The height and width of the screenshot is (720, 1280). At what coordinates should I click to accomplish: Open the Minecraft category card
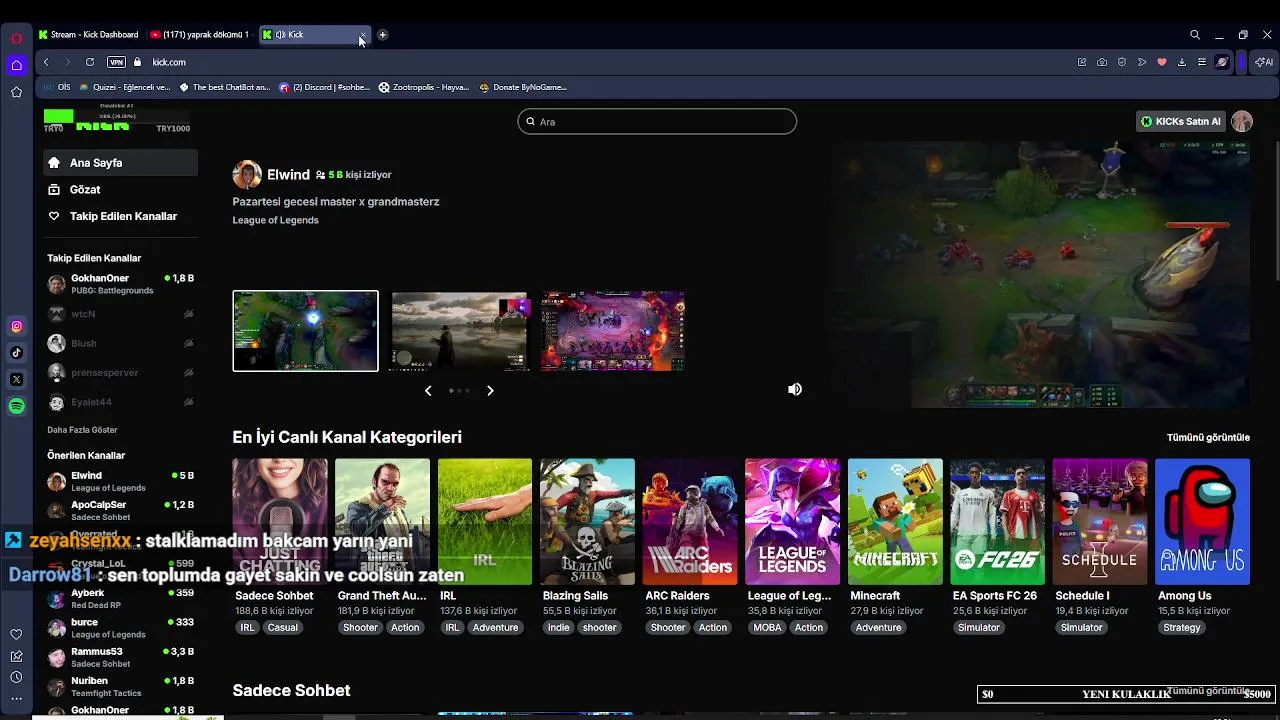click(895, 521)
